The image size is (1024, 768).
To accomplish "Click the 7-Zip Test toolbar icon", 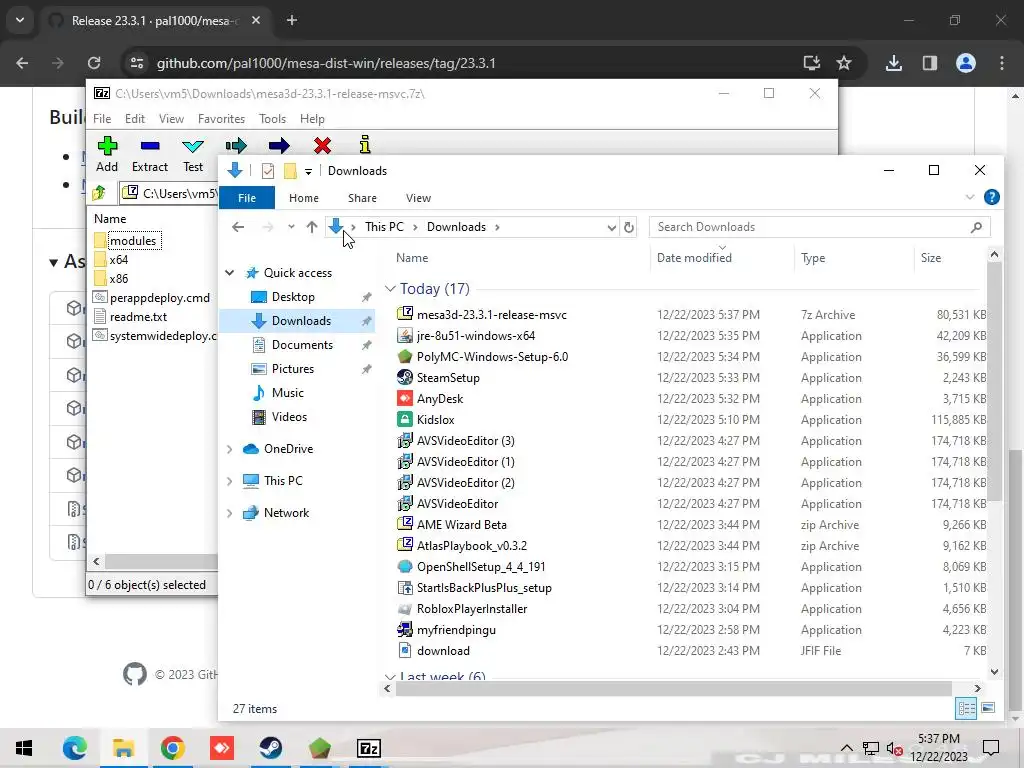I will pyautogui.click(x=193, y=146).
